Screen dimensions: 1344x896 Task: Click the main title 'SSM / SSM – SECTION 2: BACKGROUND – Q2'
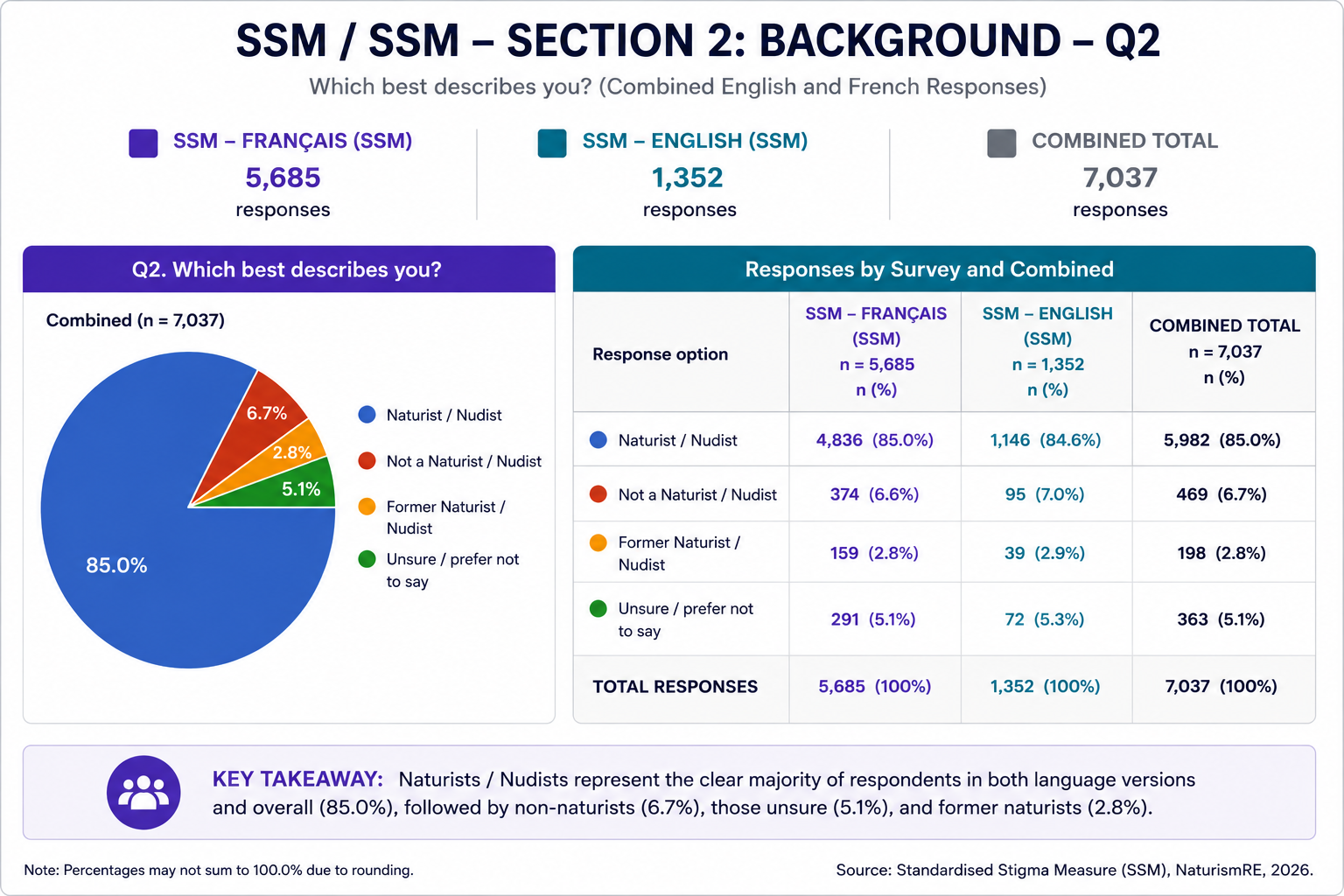point(698,41)
